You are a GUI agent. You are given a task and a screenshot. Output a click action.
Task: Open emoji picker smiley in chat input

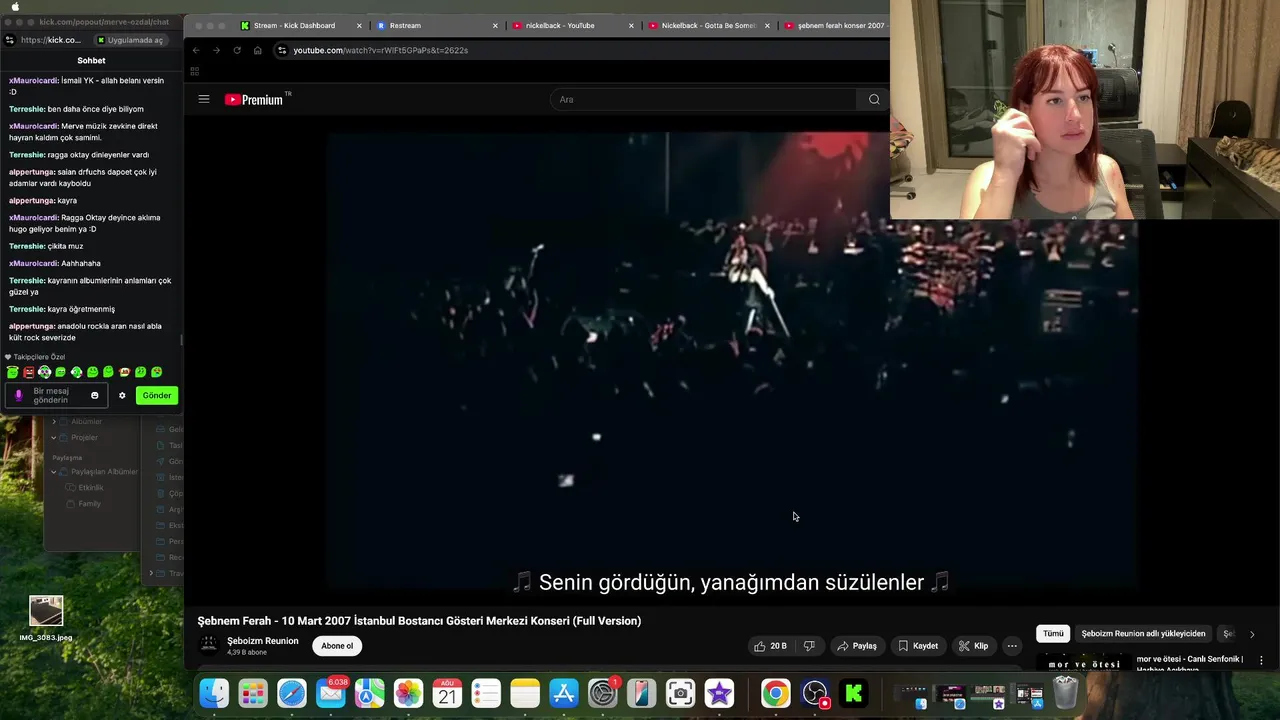(x=95, y=395)
